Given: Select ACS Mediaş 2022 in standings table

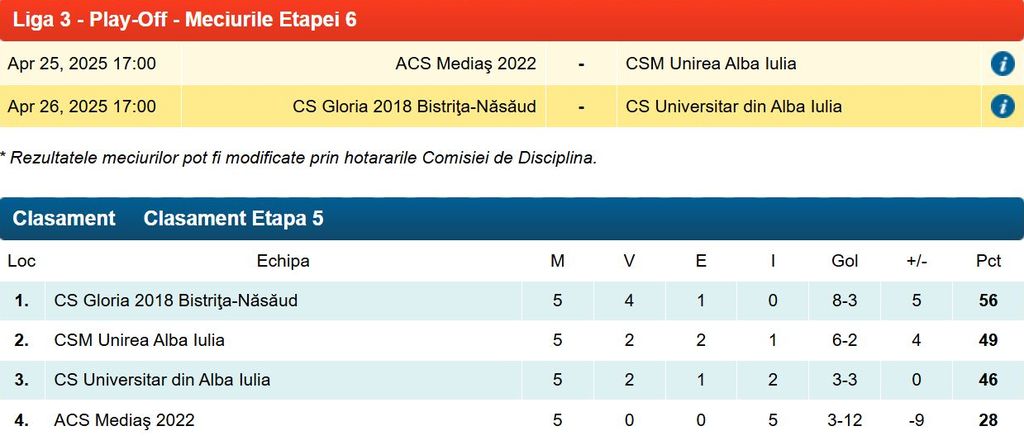Looking at the screenshot, I should [x=124, y=420].
